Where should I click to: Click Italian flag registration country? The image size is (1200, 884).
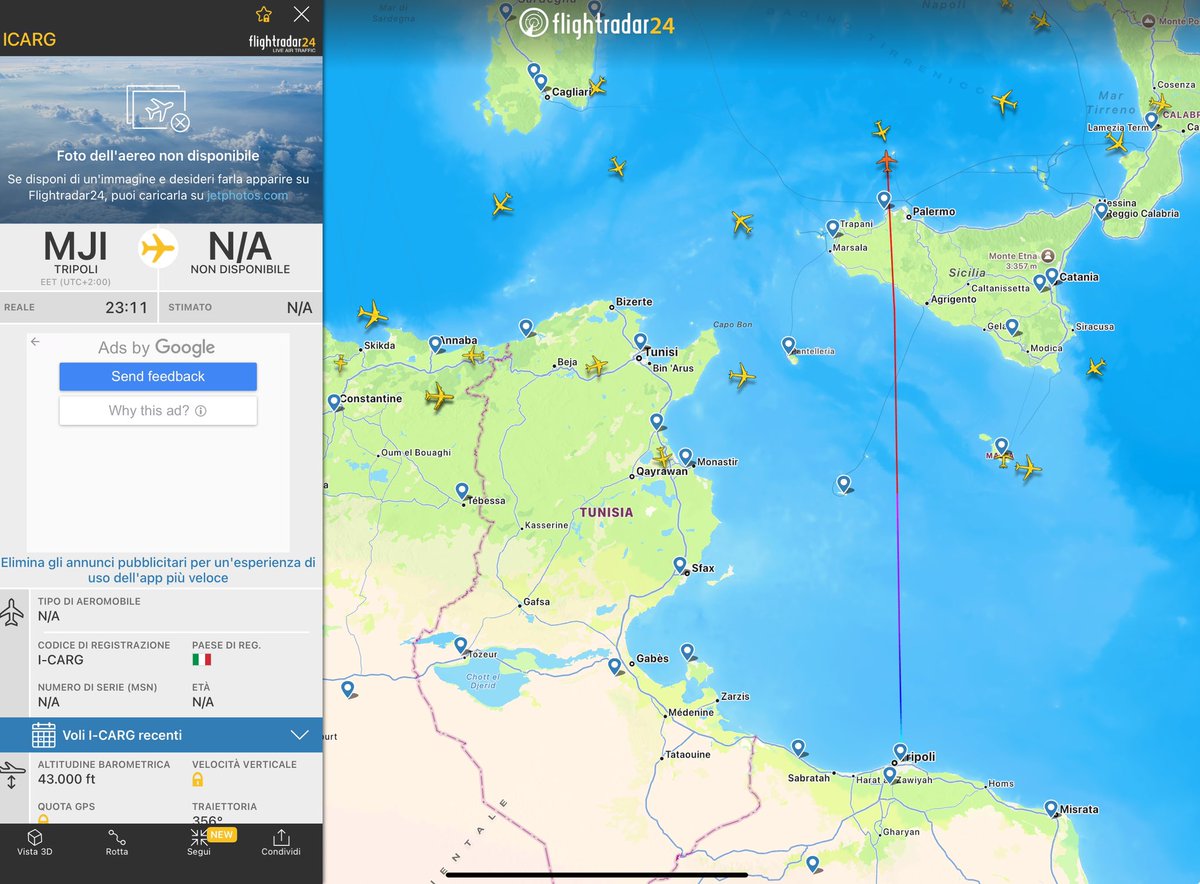pos(203,660)
